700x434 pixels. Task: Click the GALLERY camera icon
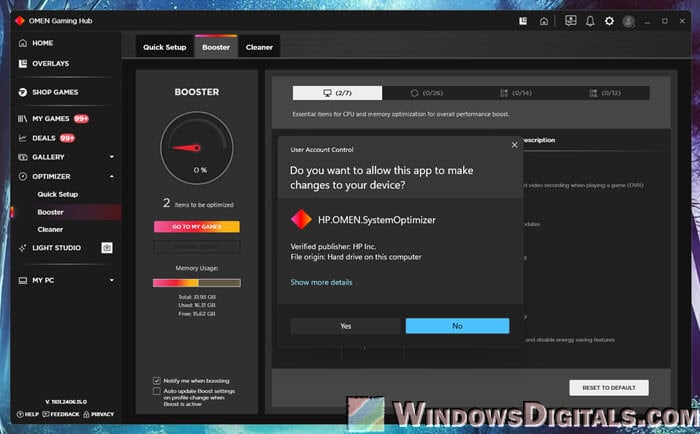pos(23,157)
